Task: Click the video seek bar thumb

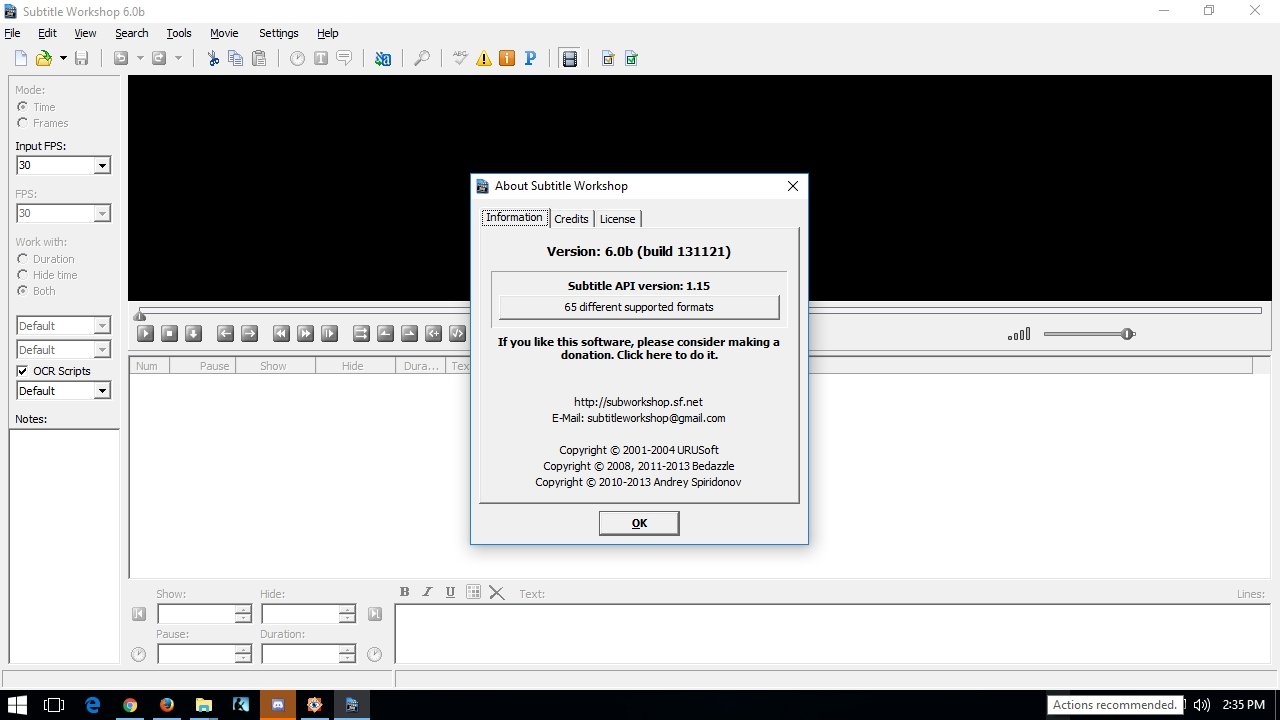Action: [x=140, y=316]
